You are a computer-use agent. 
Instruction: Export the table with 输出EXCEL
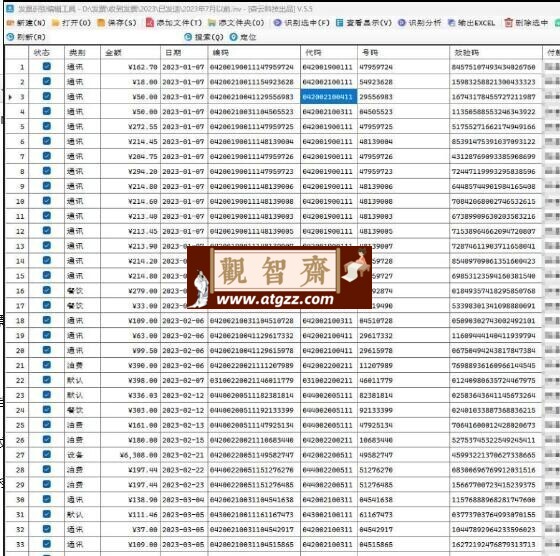(x=471, y=23)
